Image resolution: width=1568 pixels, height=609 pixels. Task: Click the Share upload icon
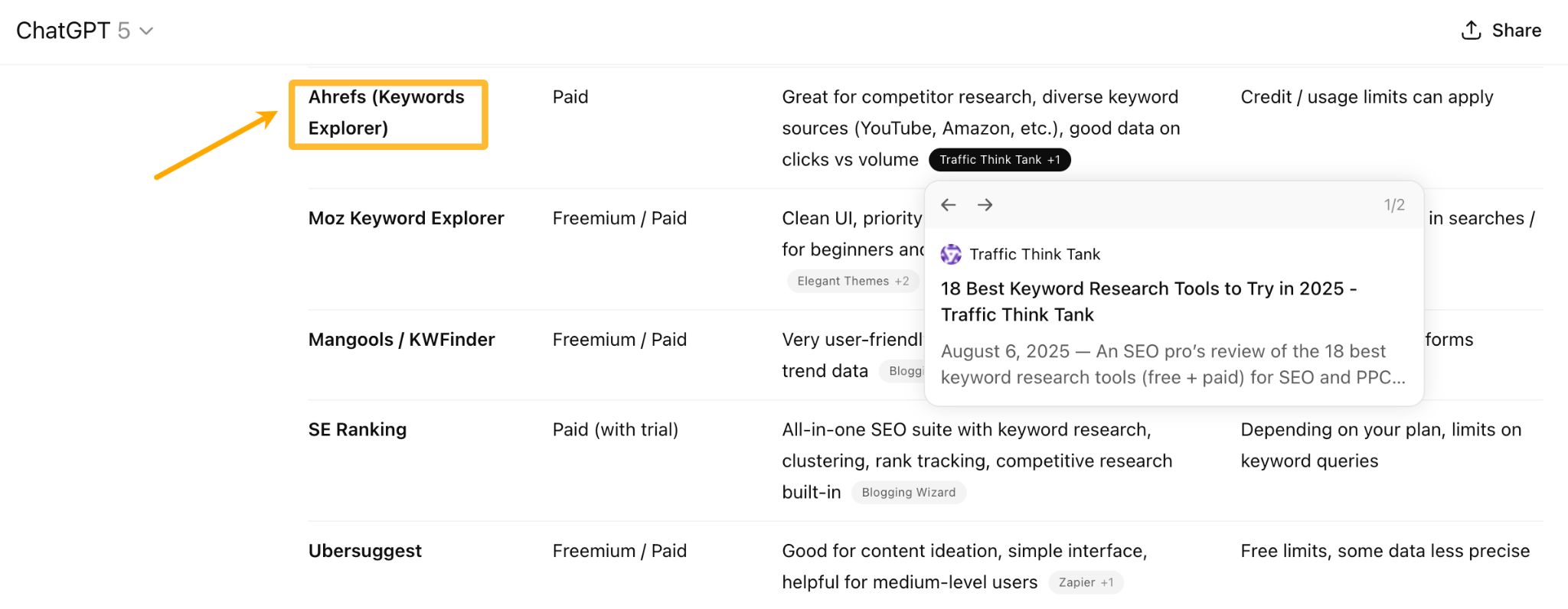point(1471,31)
